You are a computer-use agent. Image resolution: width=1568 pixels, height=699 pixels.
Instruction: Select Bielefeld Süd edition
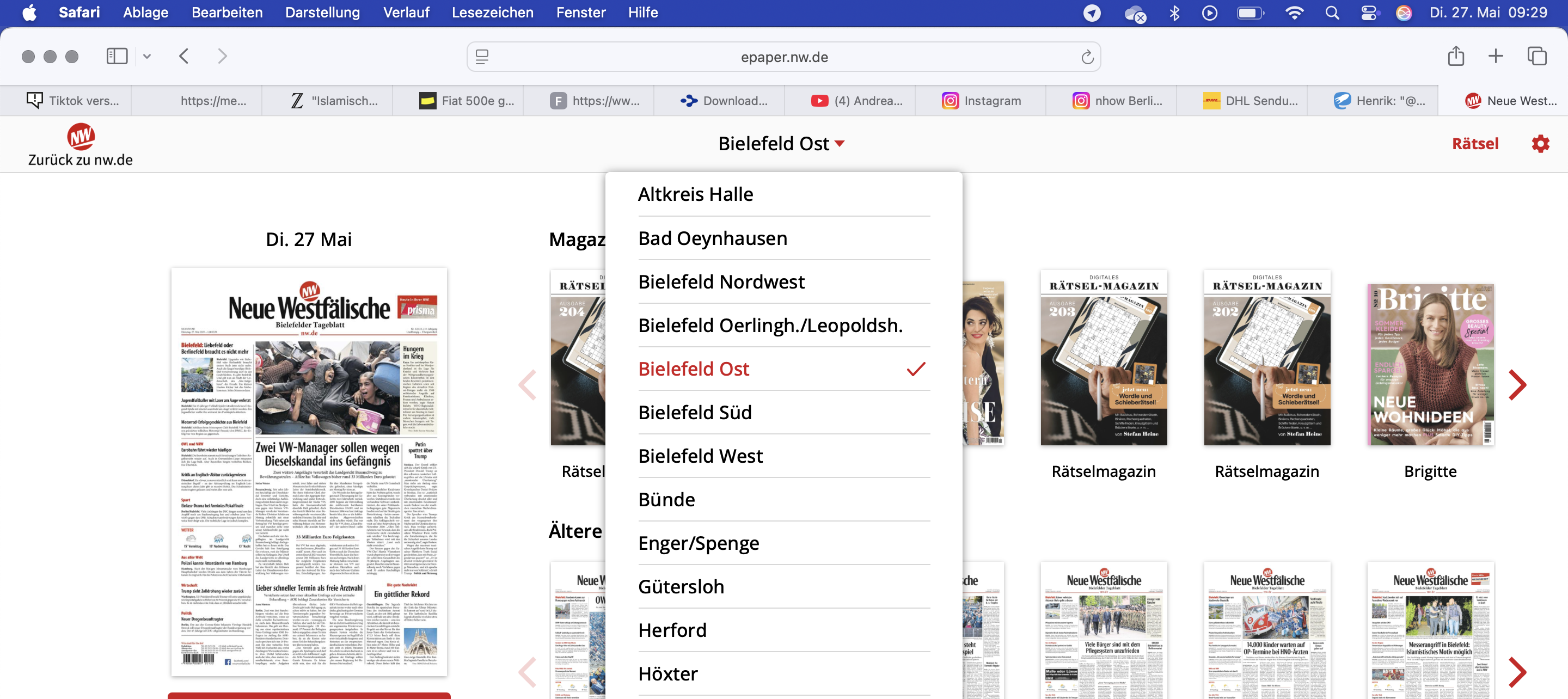783,412
